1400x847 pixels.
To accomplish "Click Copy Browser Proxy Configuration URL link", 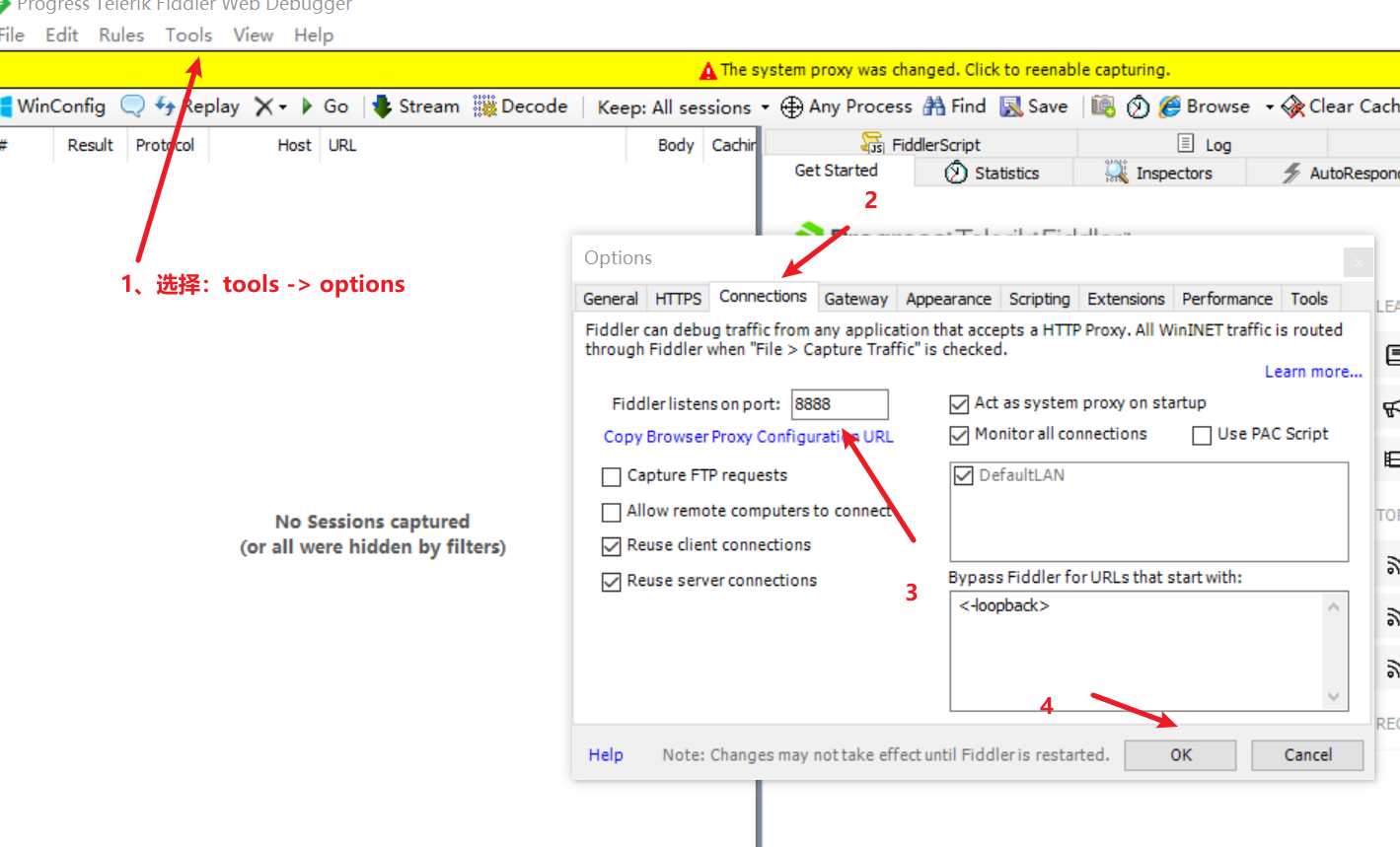I will pos(748,437).
